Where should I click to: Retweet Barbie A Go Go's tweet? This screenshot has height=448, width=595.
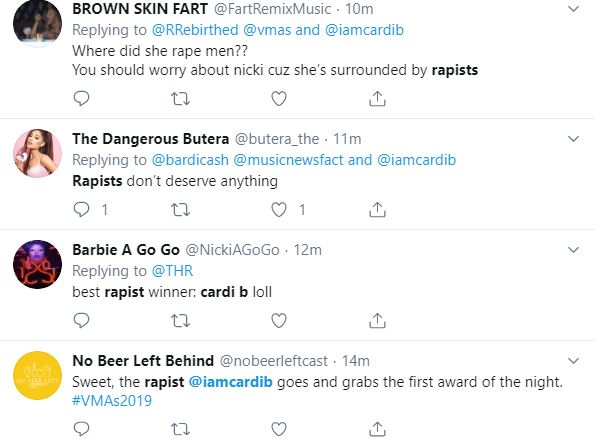coord(180,321)
